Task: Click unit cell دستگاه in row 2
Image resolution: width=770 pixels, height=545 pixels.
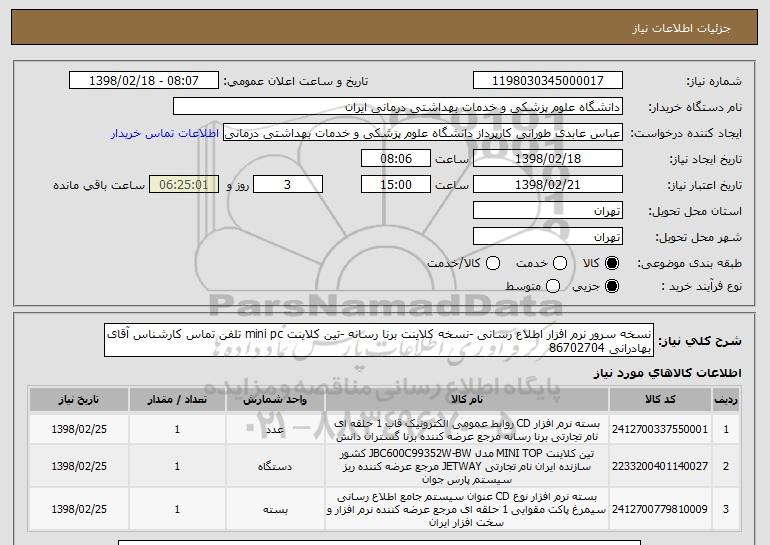Action: point(275,466)
